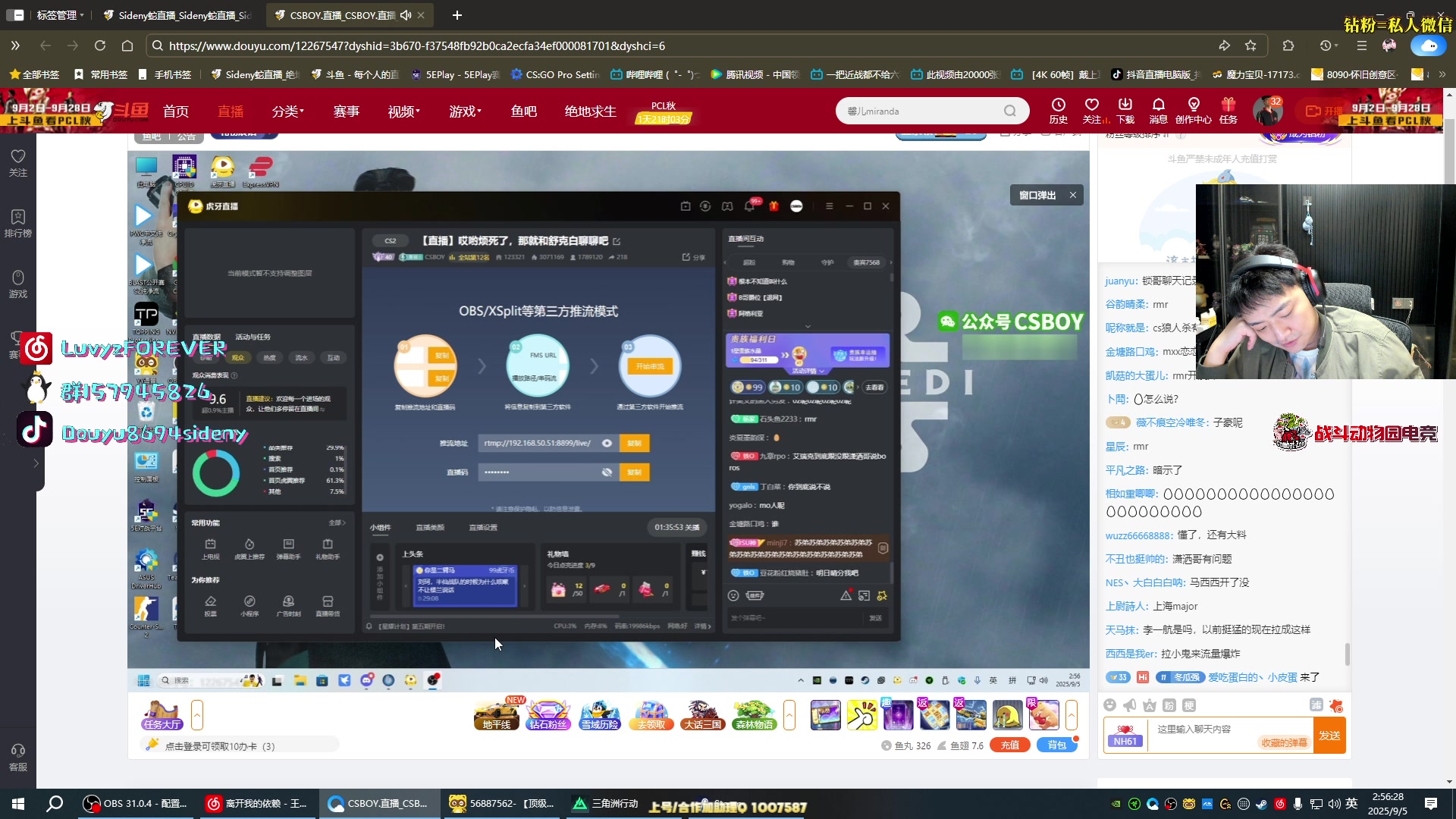Viewport: 1456px width, 819px height.
Task: Open the user avatar with badge 32
Action: [x=1267, y=111]
